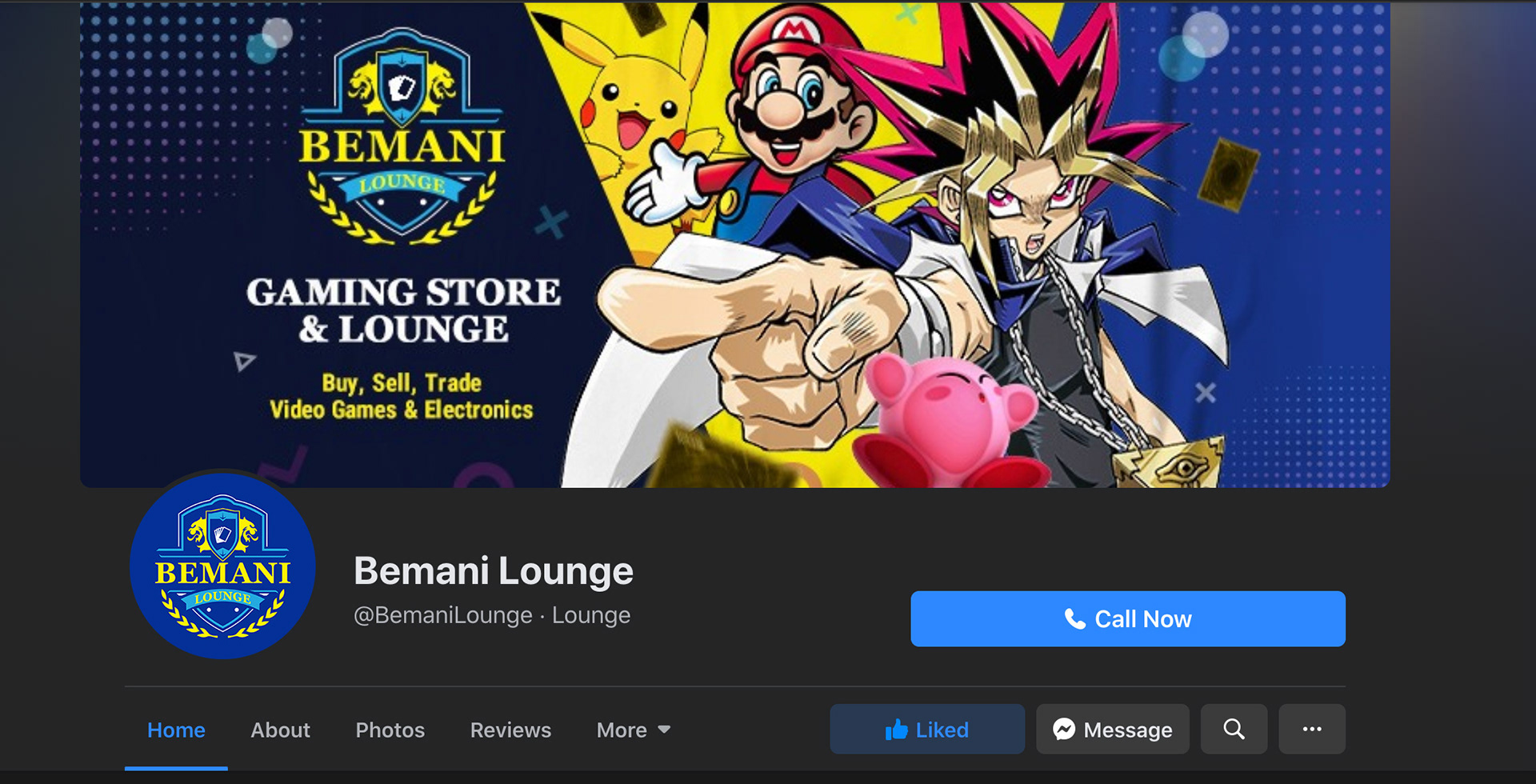Click the Bemani Lounge page title
The image size is (1536, 784).
click(494, 571)
